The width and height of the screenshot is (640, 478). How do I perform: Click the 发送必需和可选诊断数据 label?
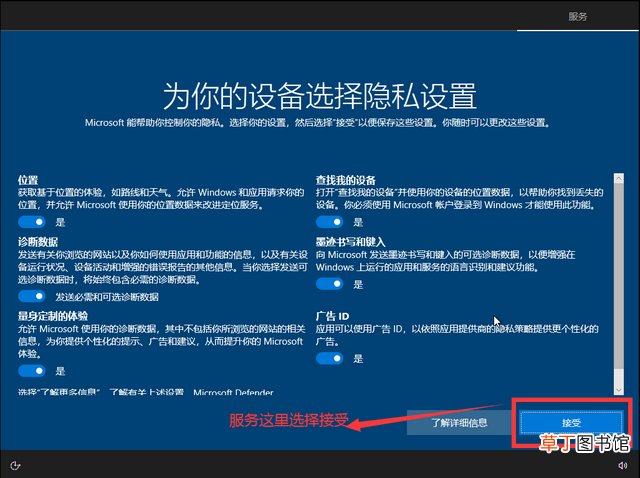click(107, 297)
